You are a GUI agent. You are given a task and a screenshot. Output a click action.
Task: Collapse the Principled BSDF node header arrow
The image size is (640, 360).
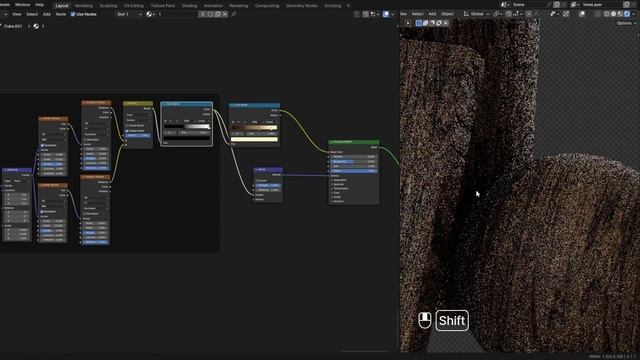tap(331, 142)
